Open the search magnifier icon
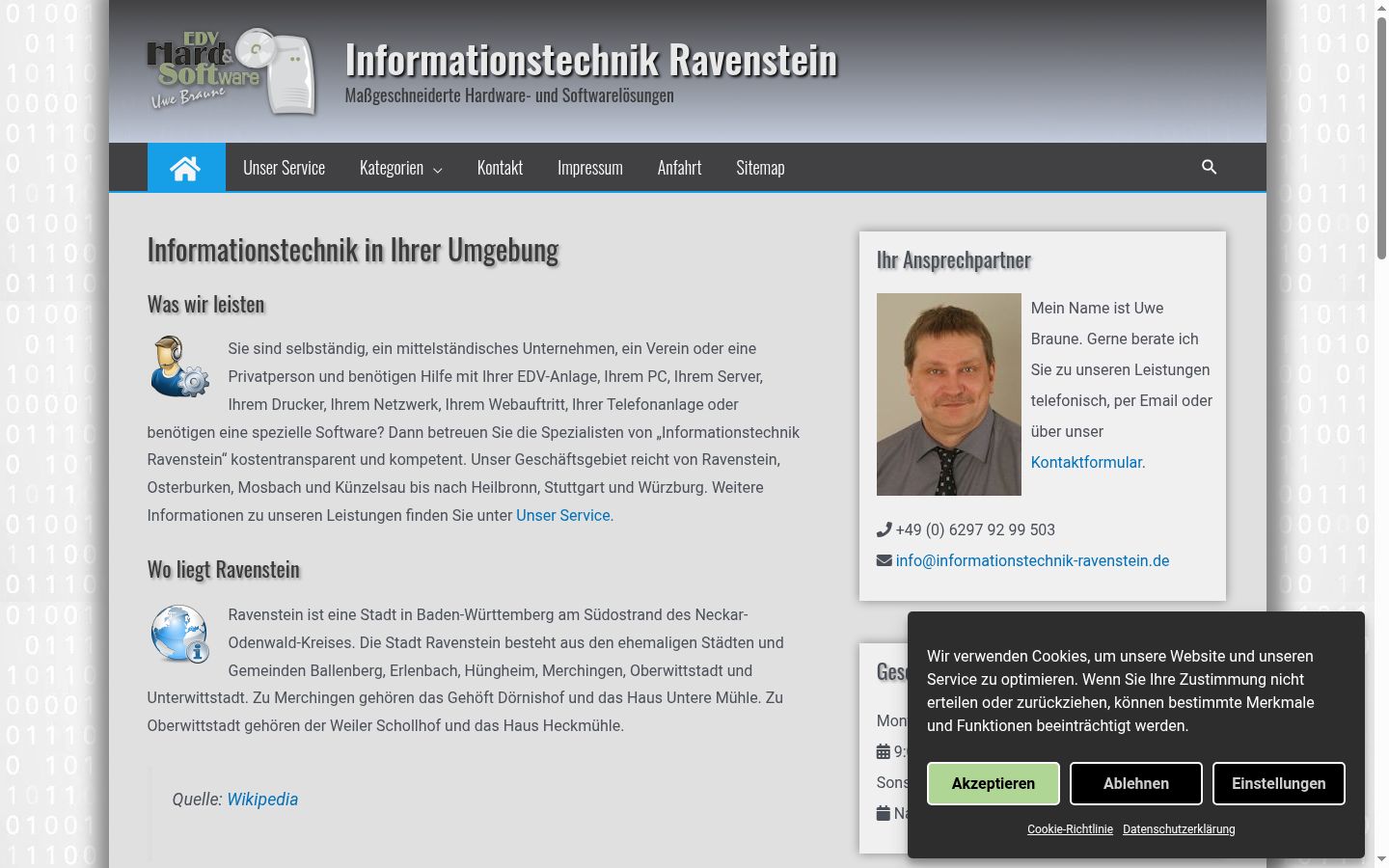Viewport: 1389px width, 868px height. pos(1209,168)
